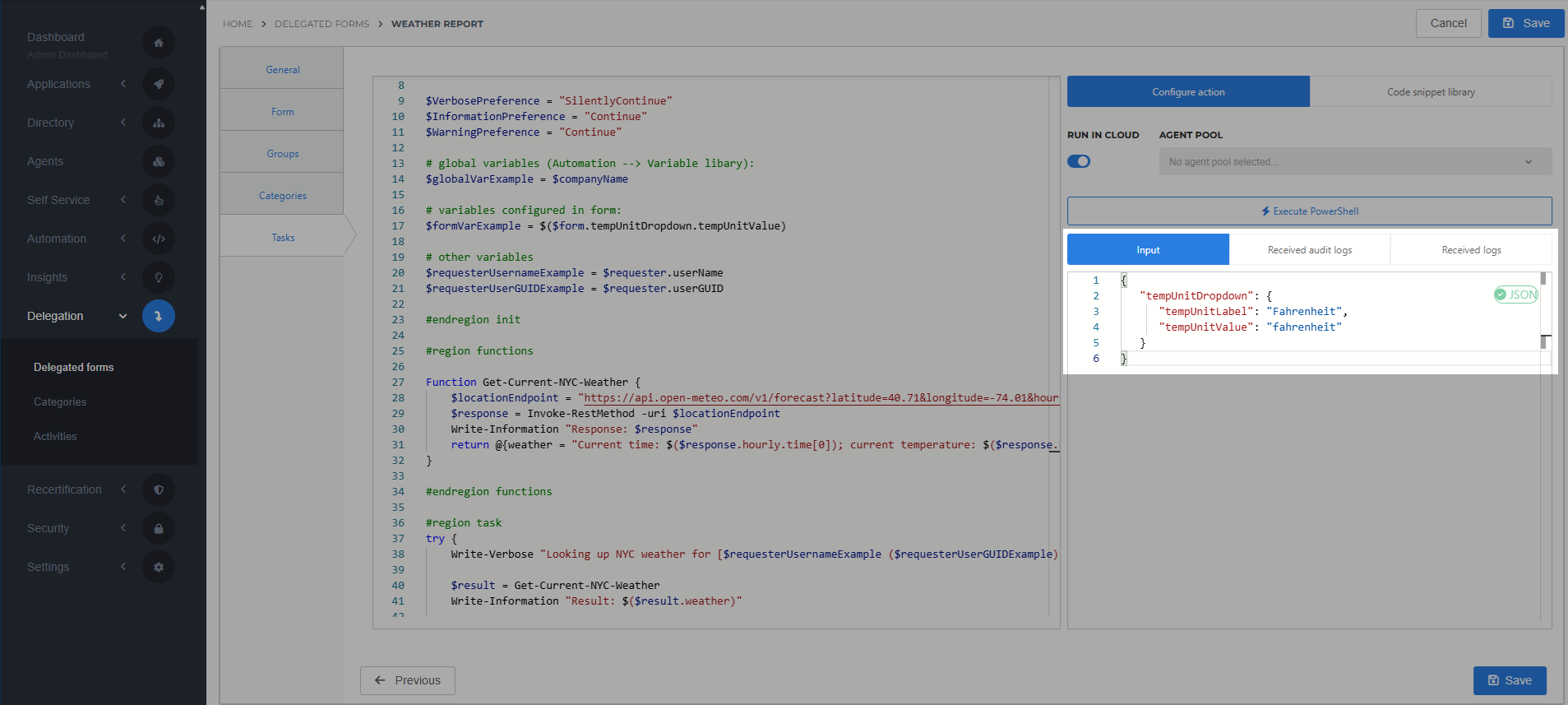Click the Dashboard home icon

(x=159, y=43)
